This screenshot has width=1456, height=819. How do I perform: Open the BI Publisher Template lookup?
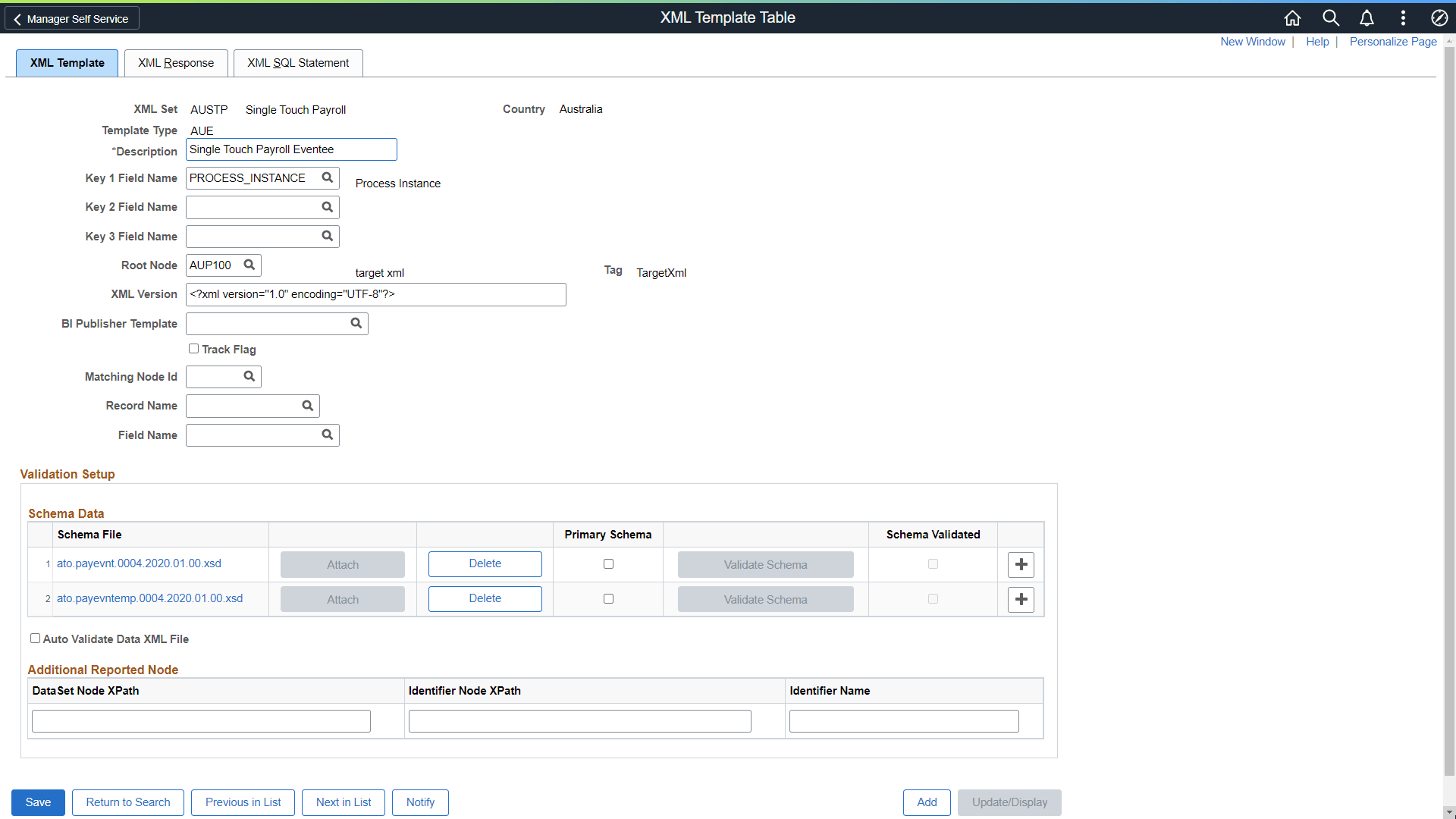356,323
